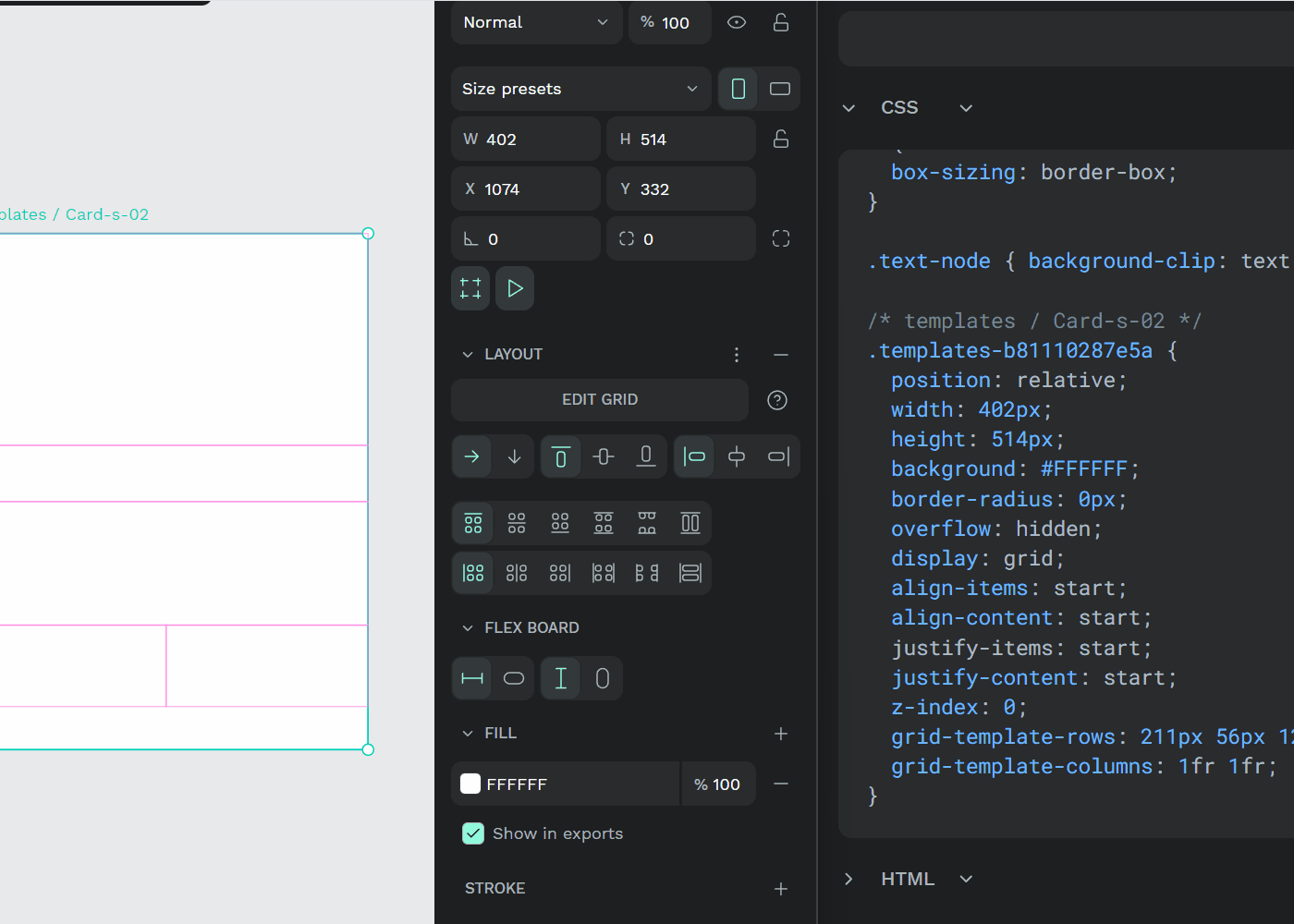Toggle the aspect ratio lock icon
The width and height of the screenshot is (1294, 924).
pos(780,139)
